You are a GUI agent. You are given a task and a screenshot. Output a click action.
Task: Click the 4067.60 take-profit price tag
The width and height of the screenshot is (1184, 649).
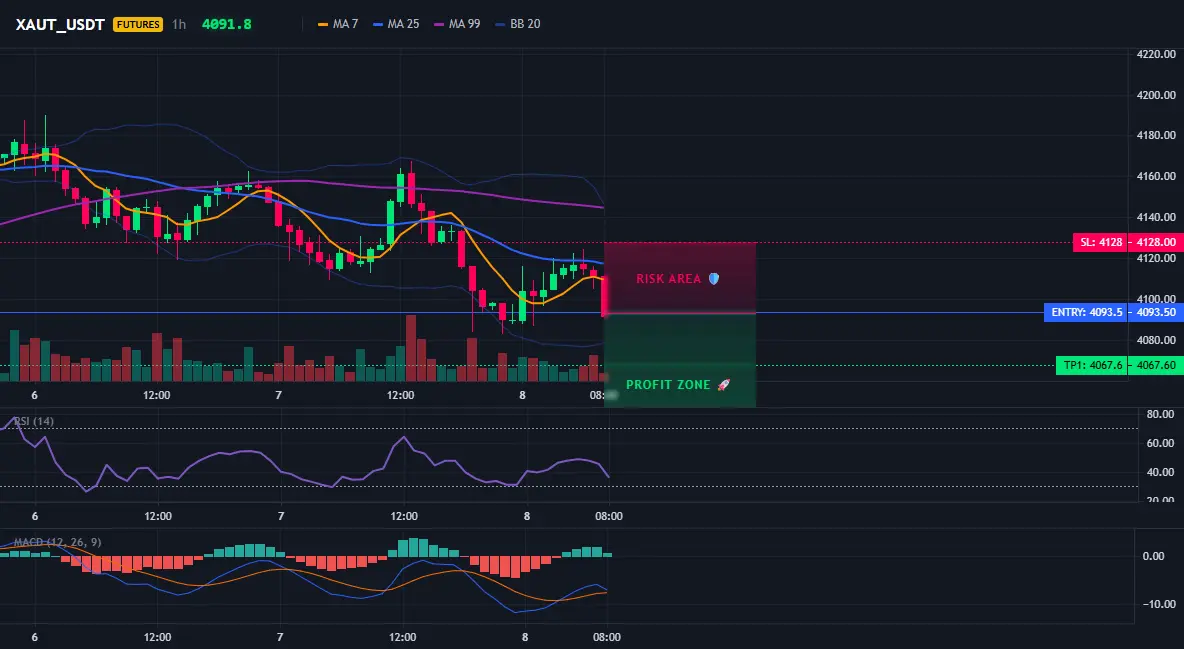1156,366
